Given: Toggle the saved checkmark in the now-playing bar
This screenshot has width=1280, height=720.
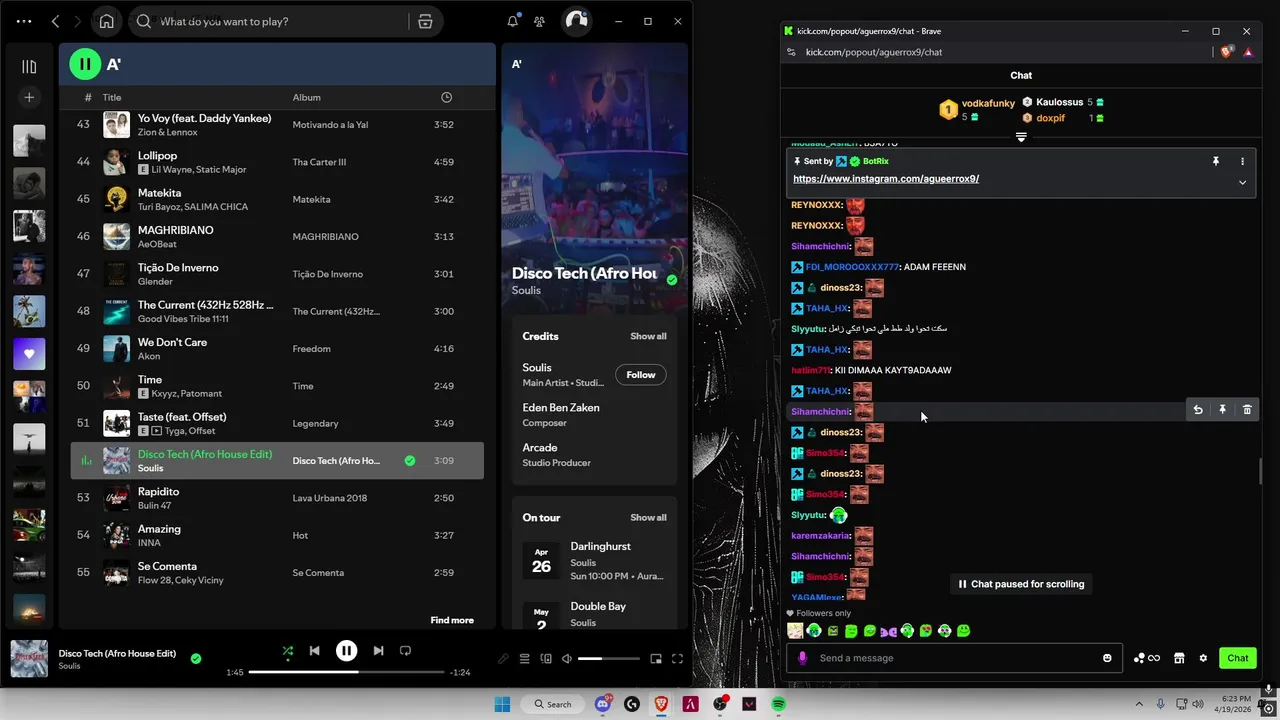Looking at the screenshot, I should 196,659.
